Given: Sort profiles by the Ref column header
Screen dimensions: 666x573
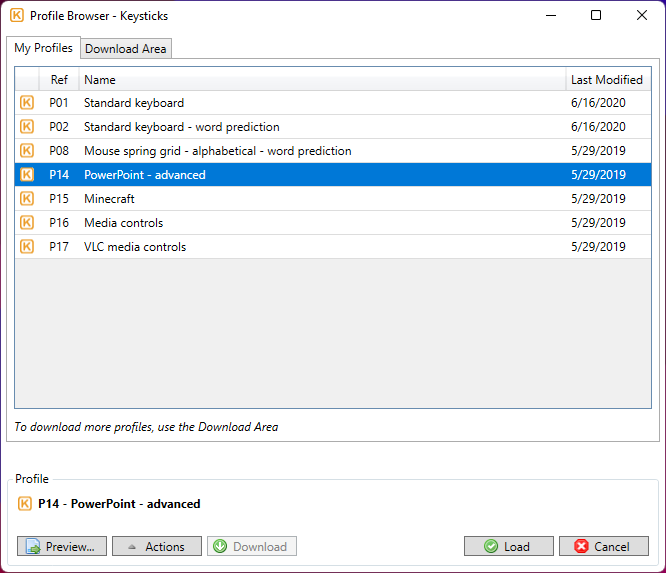Looking at the screenshot, I should tap(59, 80).
